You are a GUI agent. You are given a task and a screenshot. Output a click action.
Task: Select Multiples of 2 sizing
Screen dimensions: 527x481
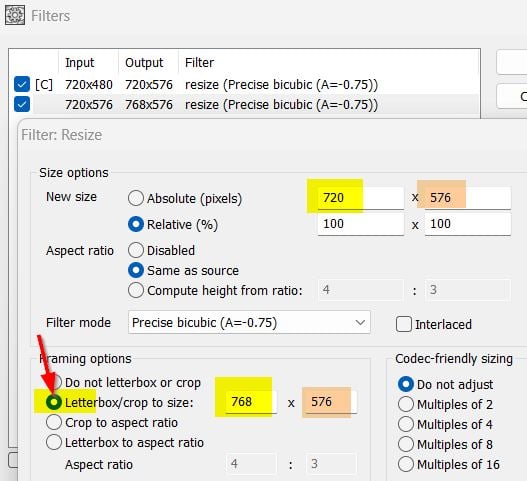pyautogui.click(x=406, y=404)
